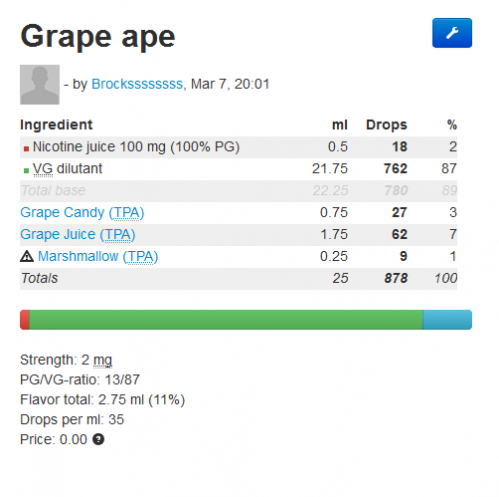The height and width of the screenshot is (497, 499).
Task: Click the VG abbreviation in VG dilutant
Action: coord(43,169)
